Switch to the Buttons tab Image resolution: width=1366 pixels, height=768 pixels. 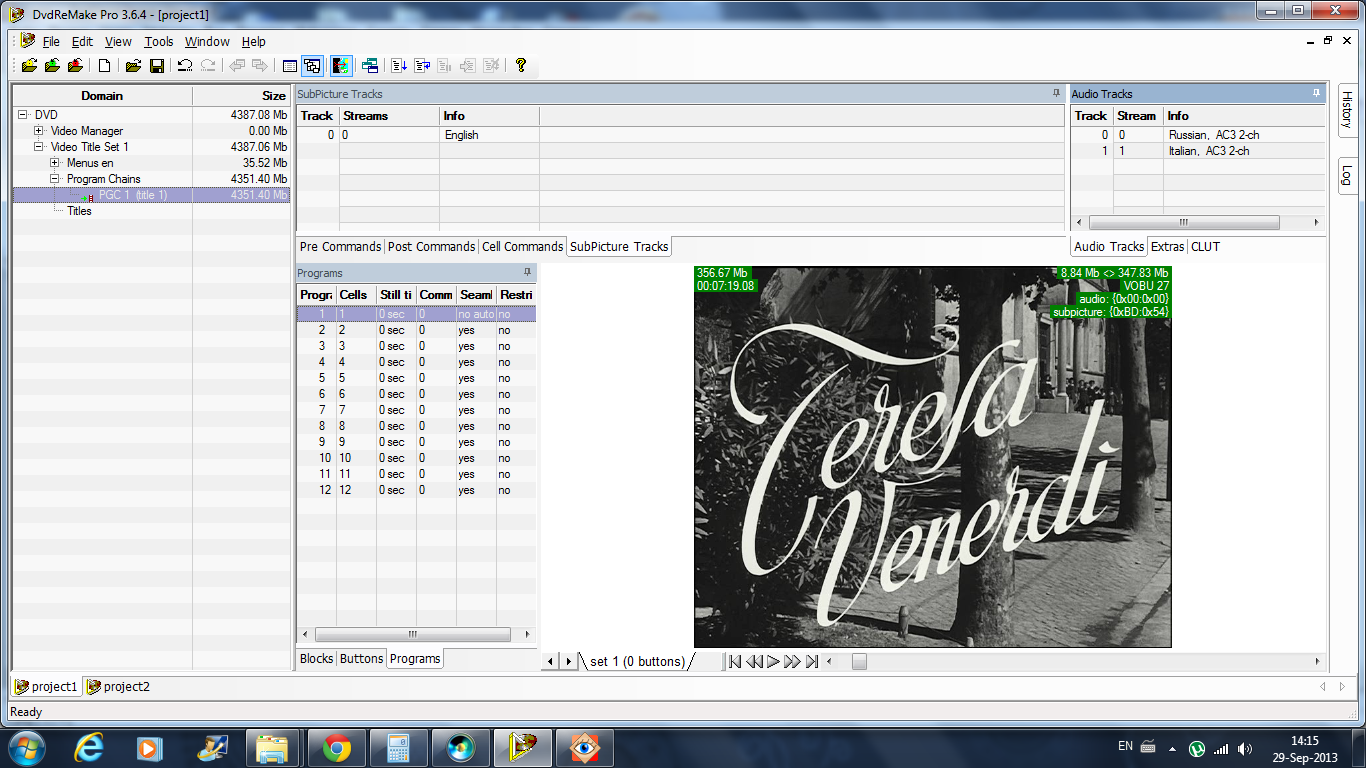coord(361,659)
